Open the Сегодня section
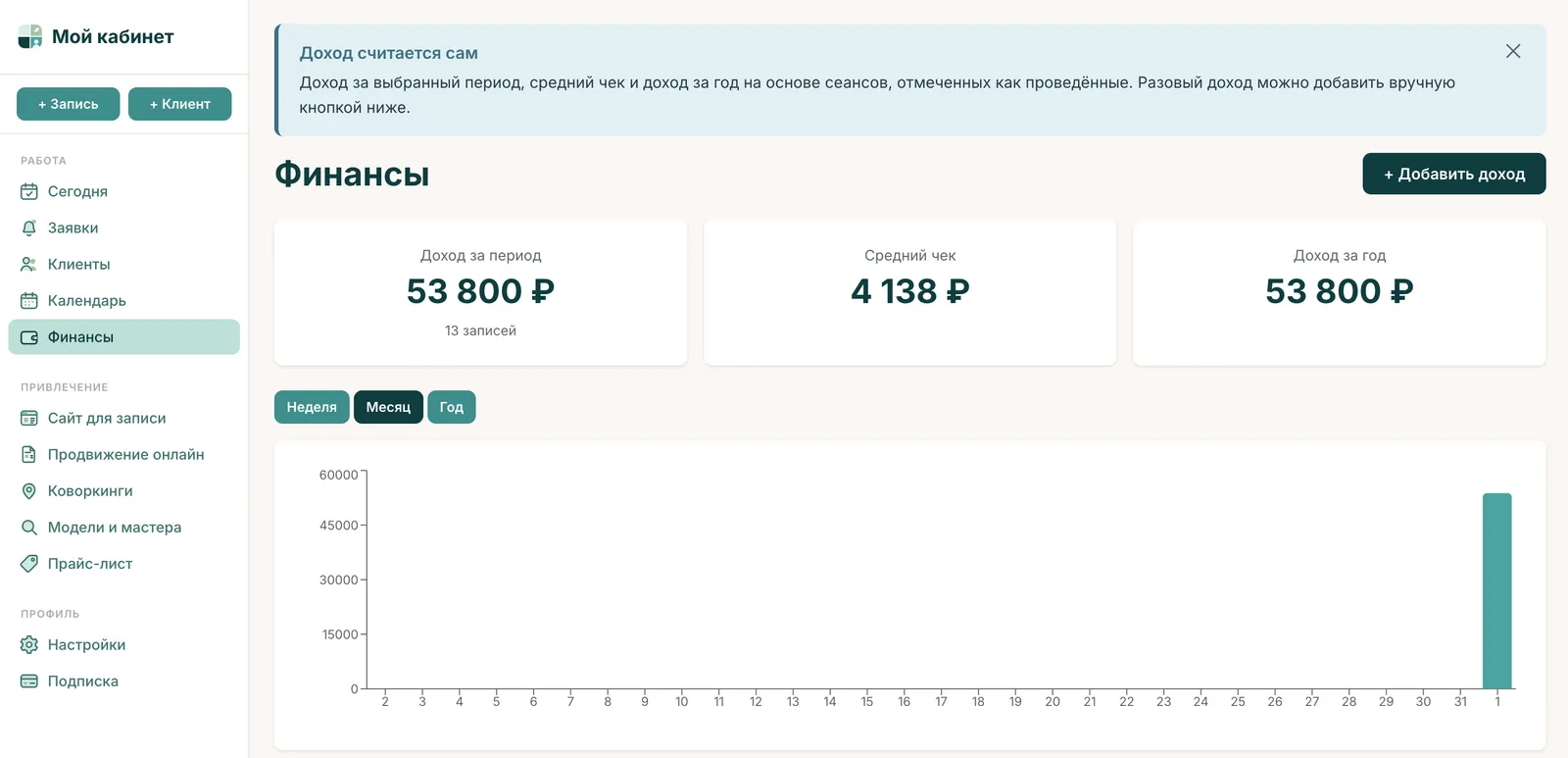1568x758 pixels. coord(124,191)
